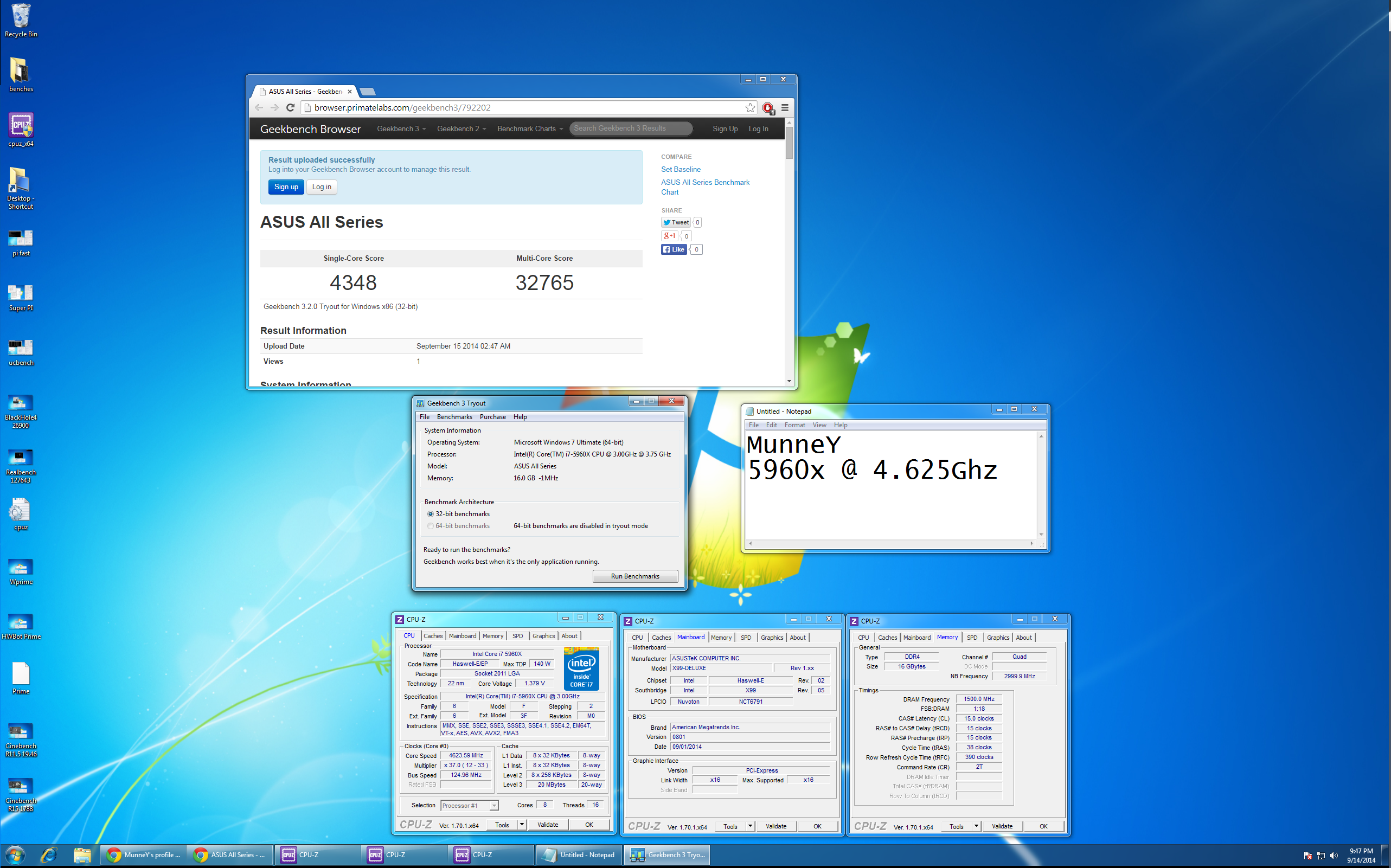
Task: Open Windows Explorer taskbar icon
Action: pyautogui.click(x=82, y=856)
